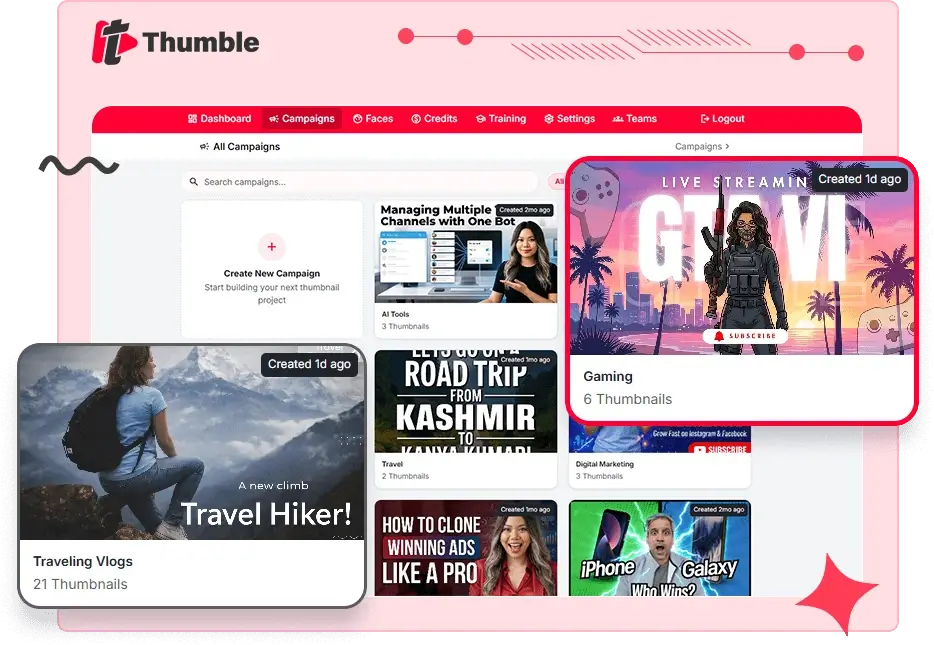Click the Thumble logo icon
The width and height of the screenshot is (934, 645).
coord(114,42)
